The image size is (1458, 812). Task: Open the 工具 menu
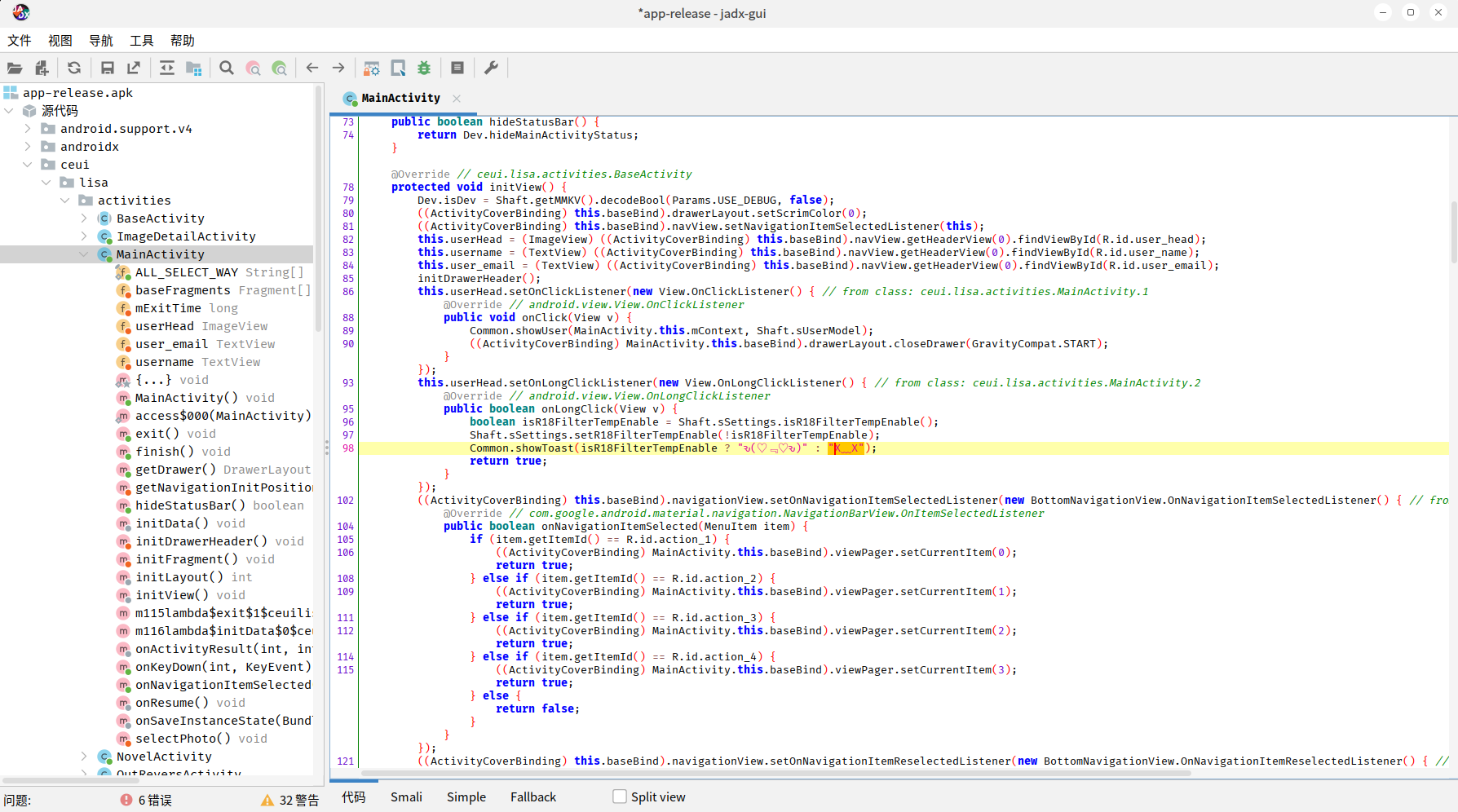click(142, 41)
